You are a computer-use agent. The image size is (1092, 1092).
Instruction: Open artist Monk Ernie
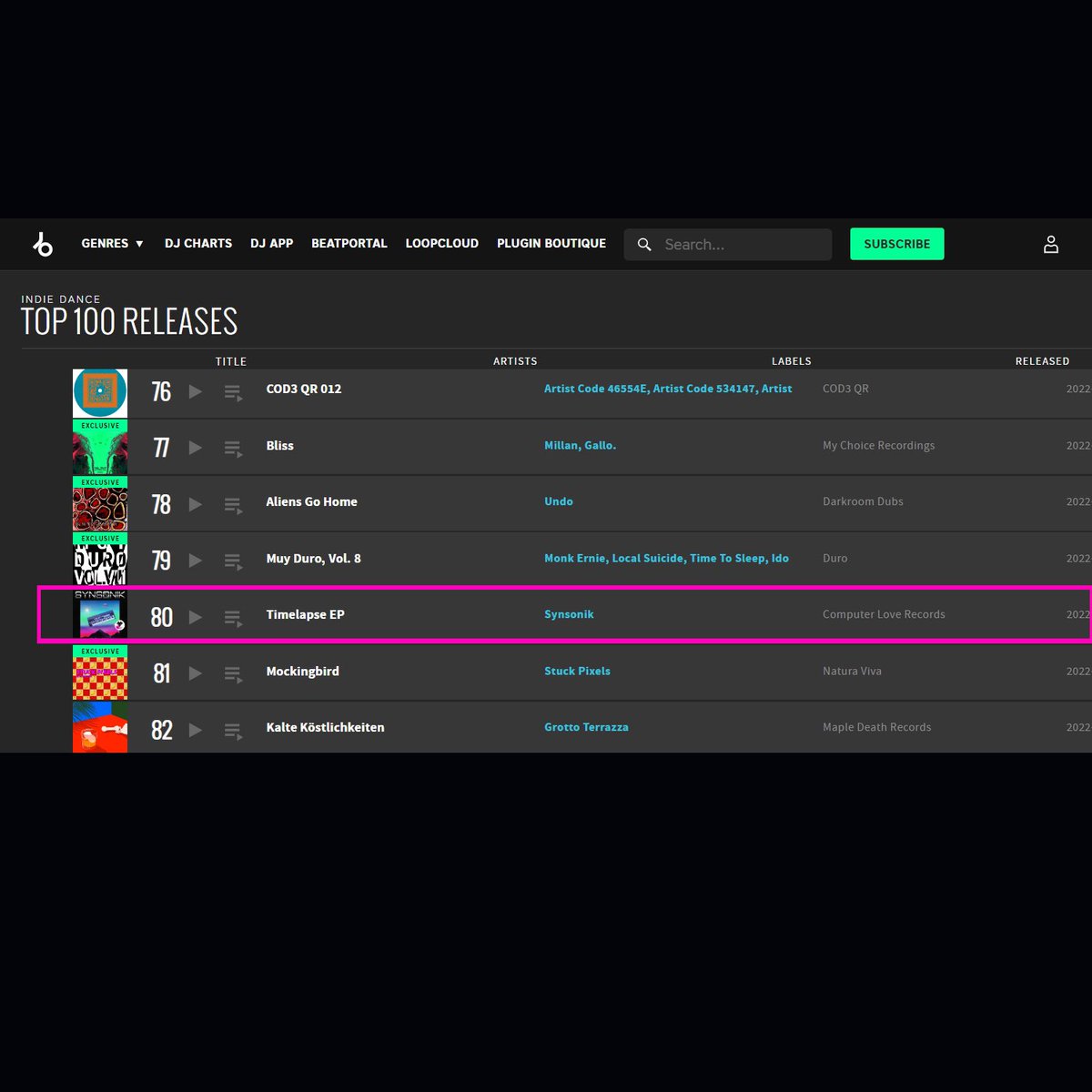point(575,558)
